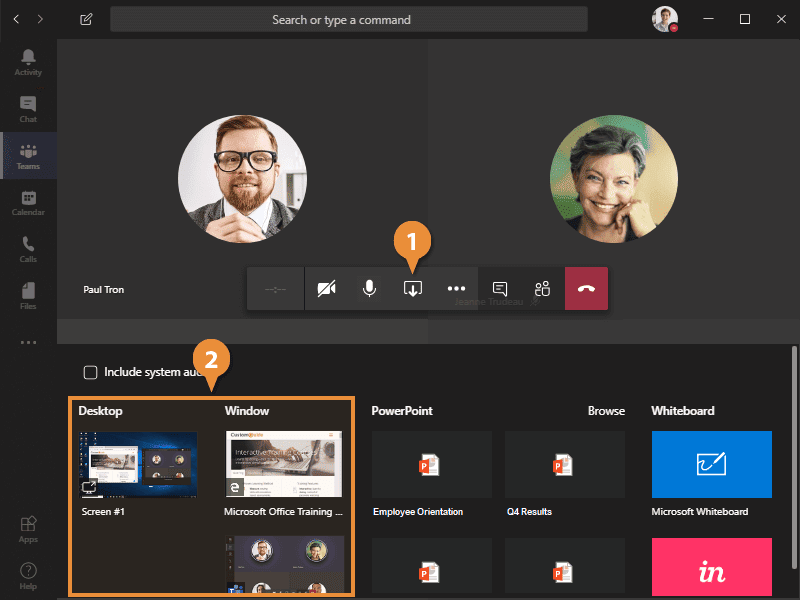Open Microsoft Whiteboard

pyautogui.click(x=712, y=464)
